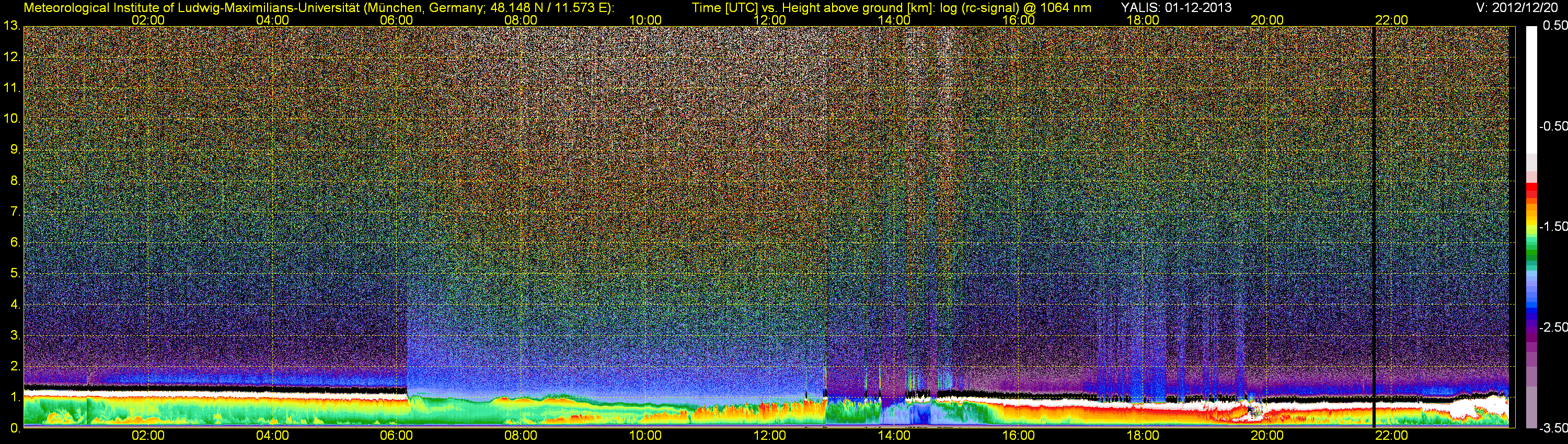Click the -0.50 colorbar scale value
The image size is (1568, 444).
point(1553,126)
